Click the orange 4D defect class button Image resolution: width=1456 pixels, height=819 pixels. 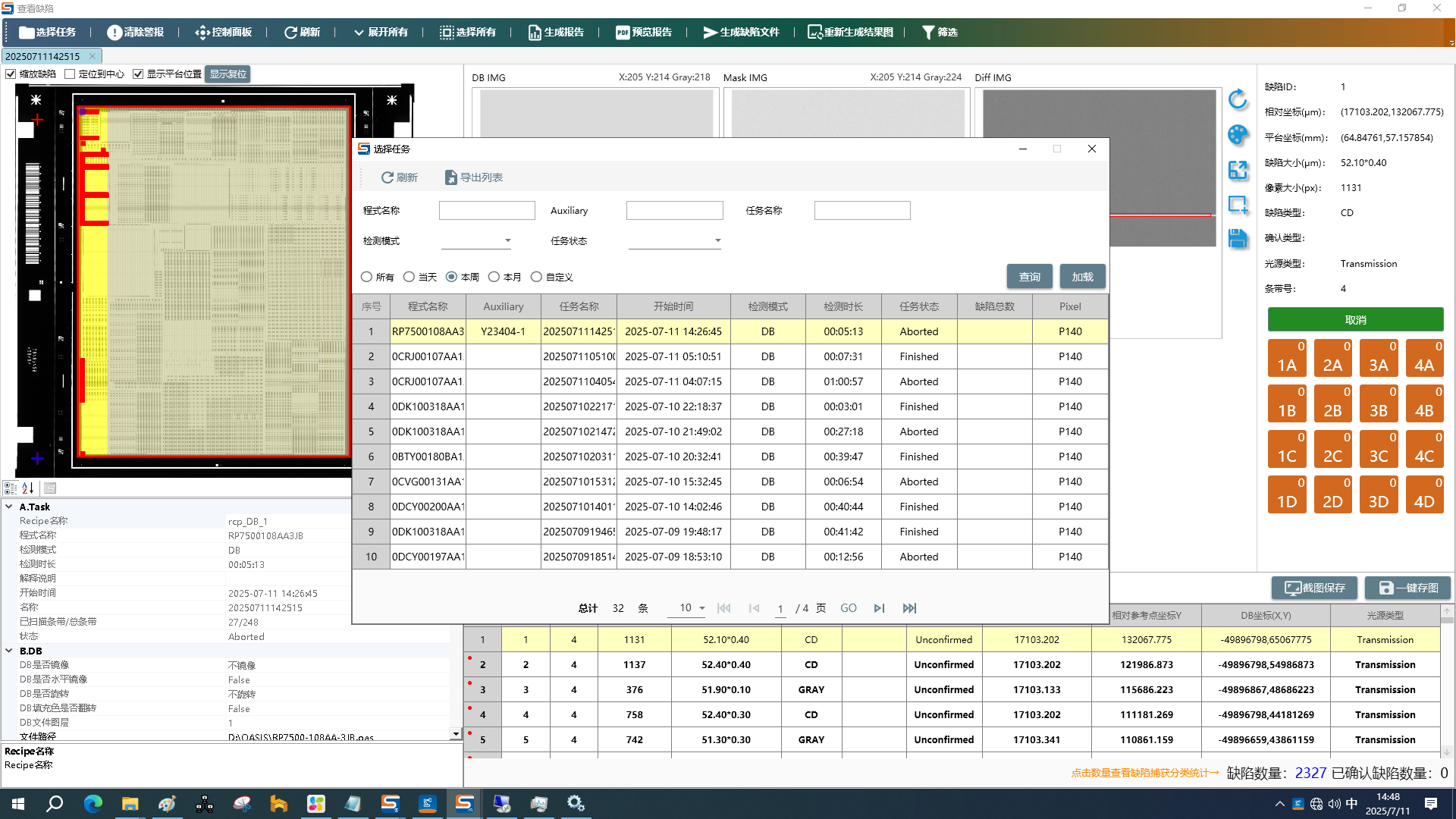[1424, 494]
